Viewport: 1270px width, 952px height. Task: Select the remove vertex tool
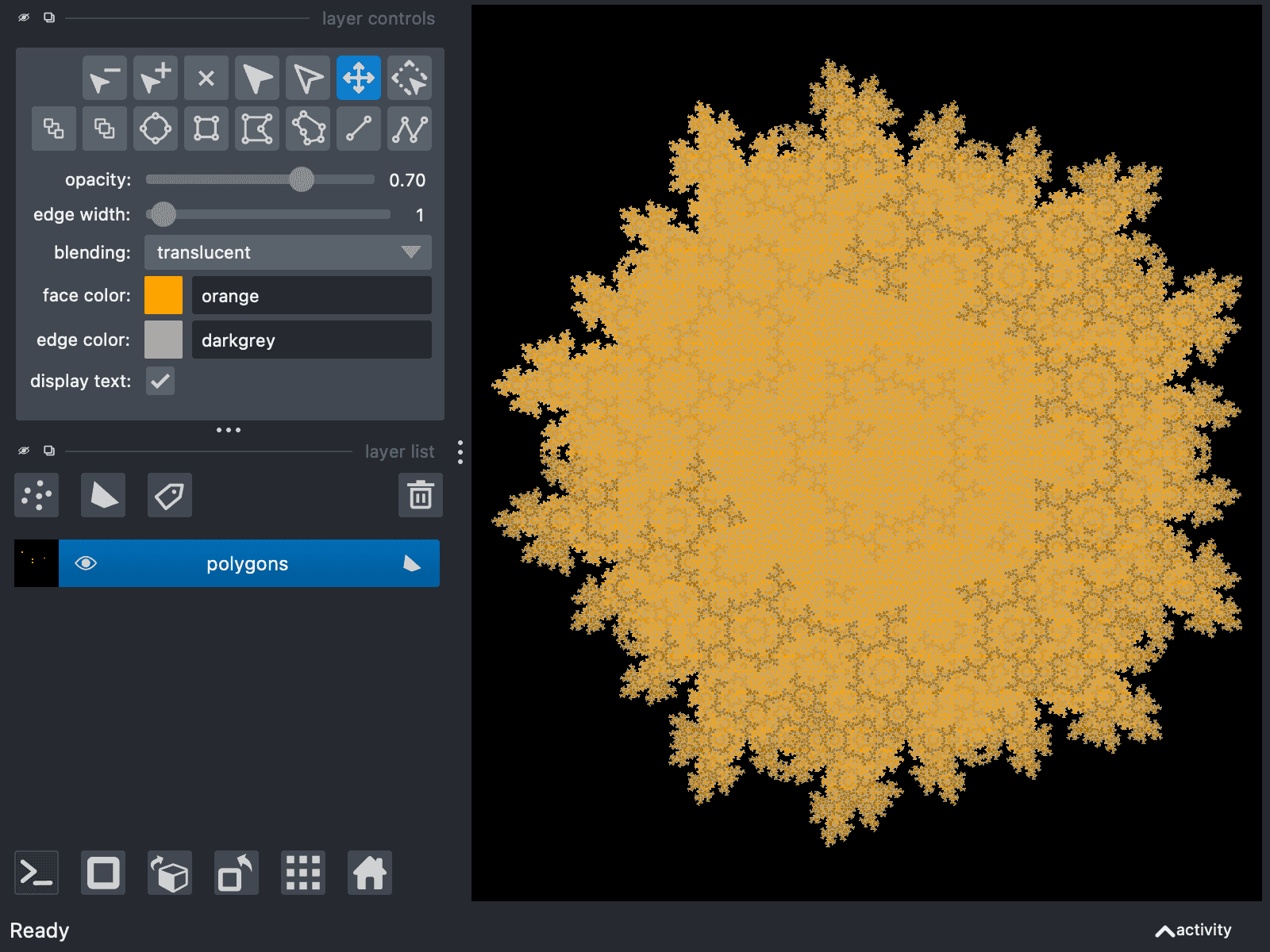[x=105, y=78]
